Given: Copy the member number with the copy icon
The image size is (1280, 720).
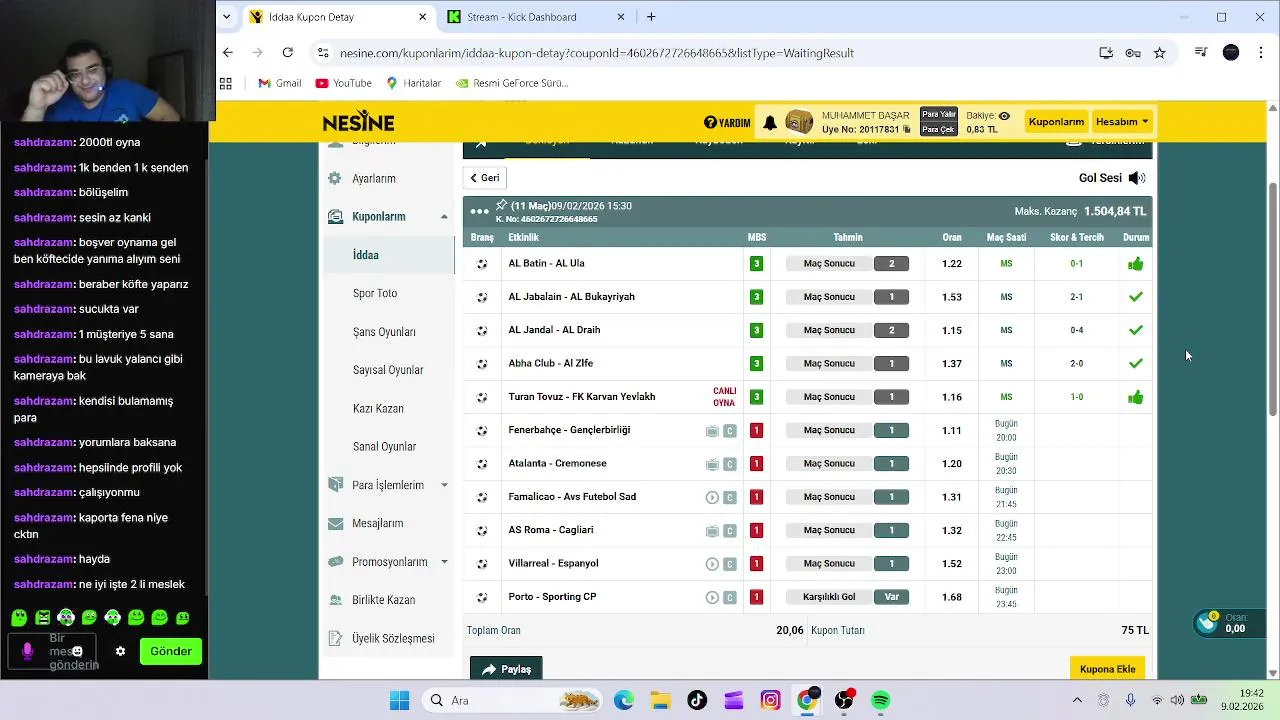Looking at the screenshot, I should coord(907,129).
